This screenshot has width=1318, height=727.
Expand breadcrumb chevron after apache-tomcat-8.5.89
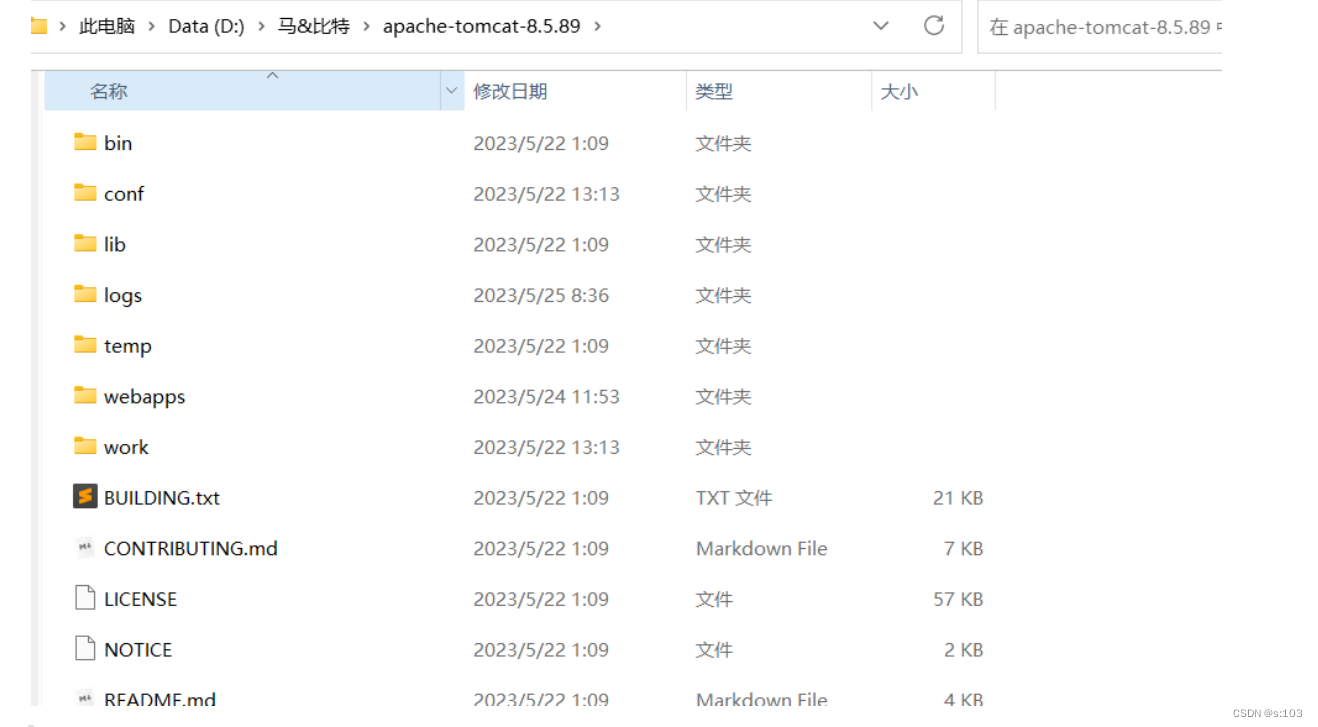tap(597, 27)
